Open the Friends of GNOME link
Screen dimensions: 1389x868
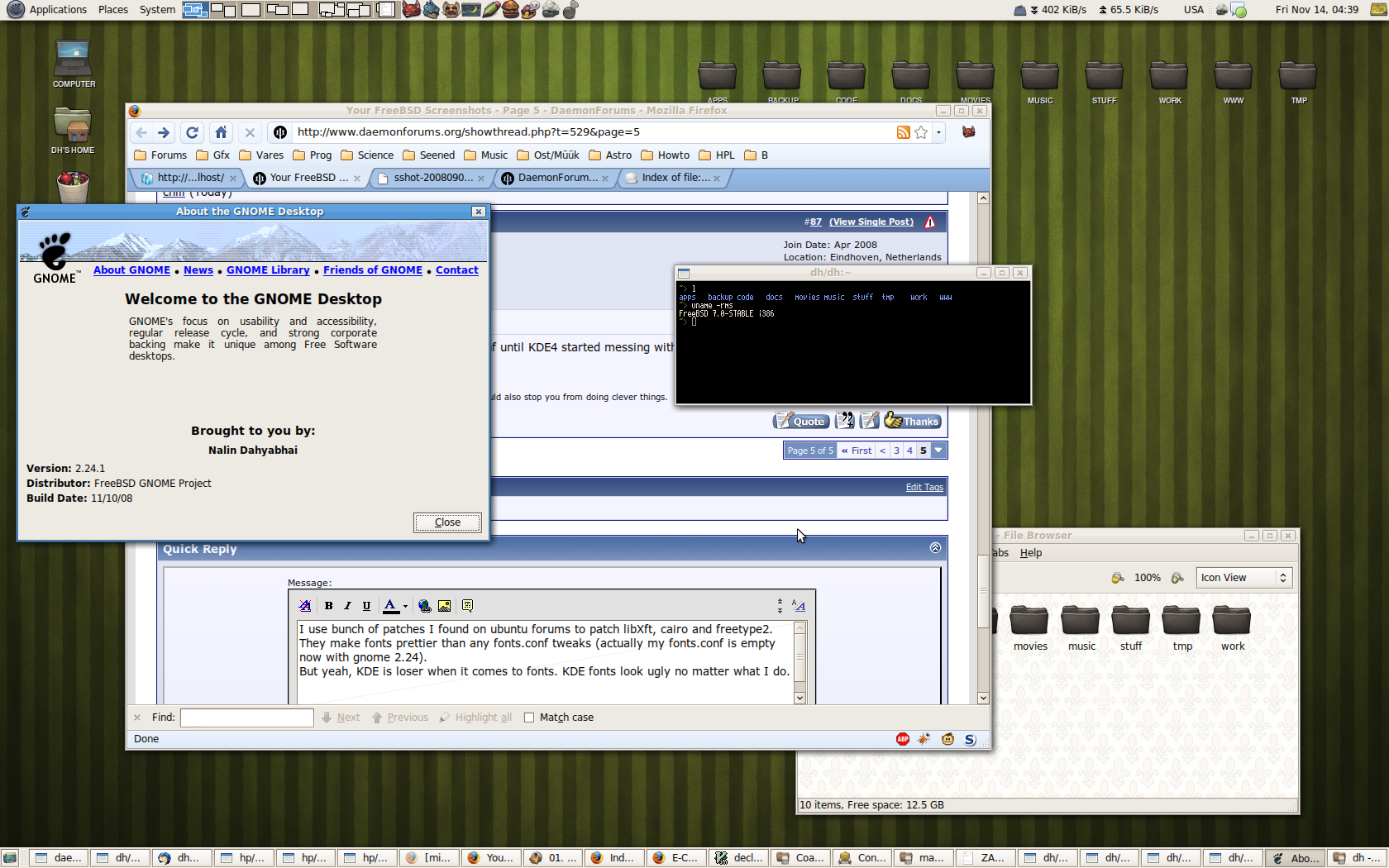point(372,270)
